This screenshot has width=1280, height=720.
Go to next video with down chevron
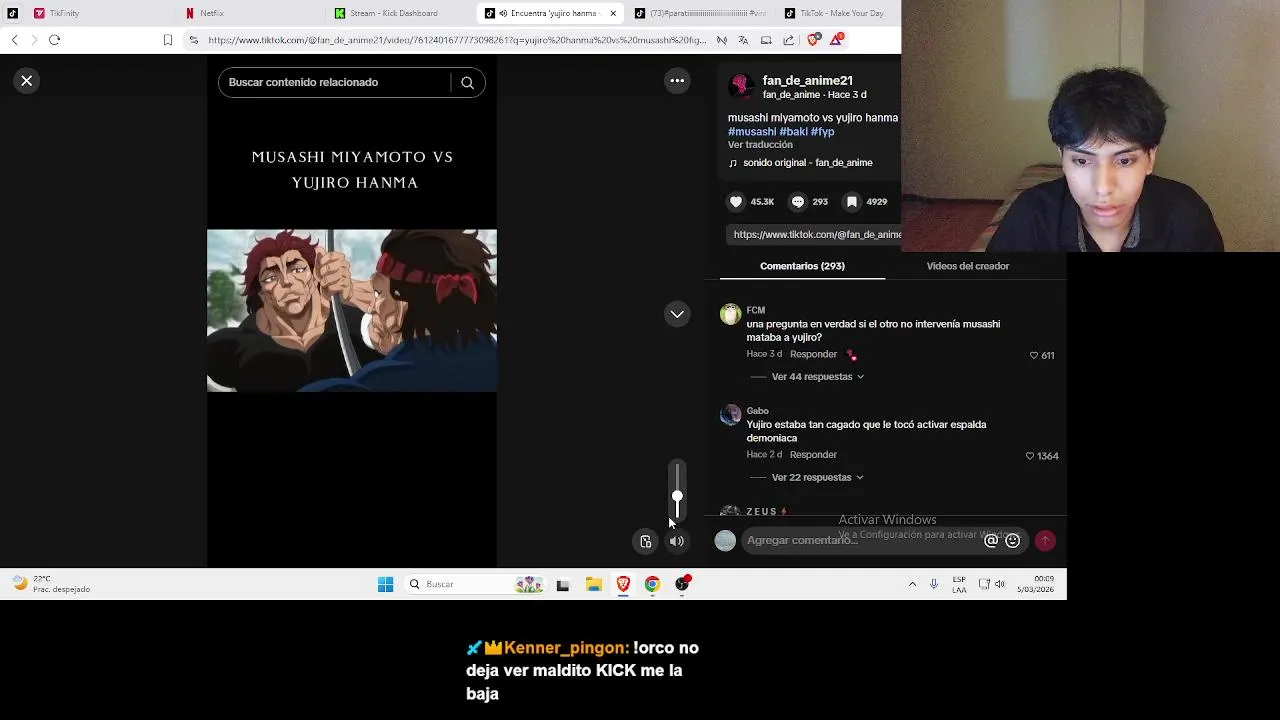[677, 314]
